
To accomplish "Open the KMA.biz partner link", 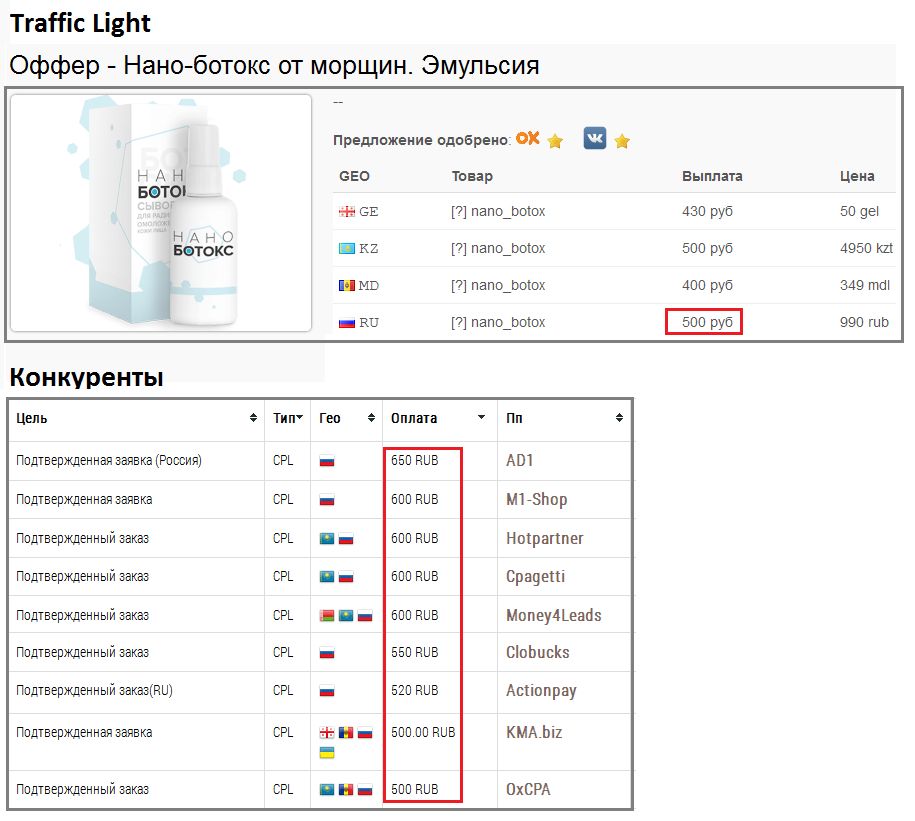I will point(534,732).
